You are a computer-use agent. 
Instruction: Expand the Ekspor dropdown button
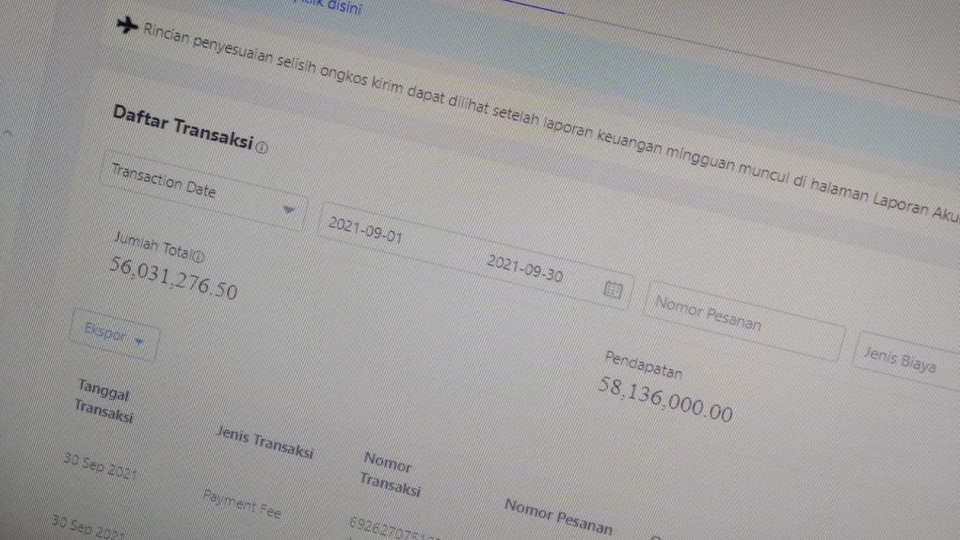coord(114,334)
